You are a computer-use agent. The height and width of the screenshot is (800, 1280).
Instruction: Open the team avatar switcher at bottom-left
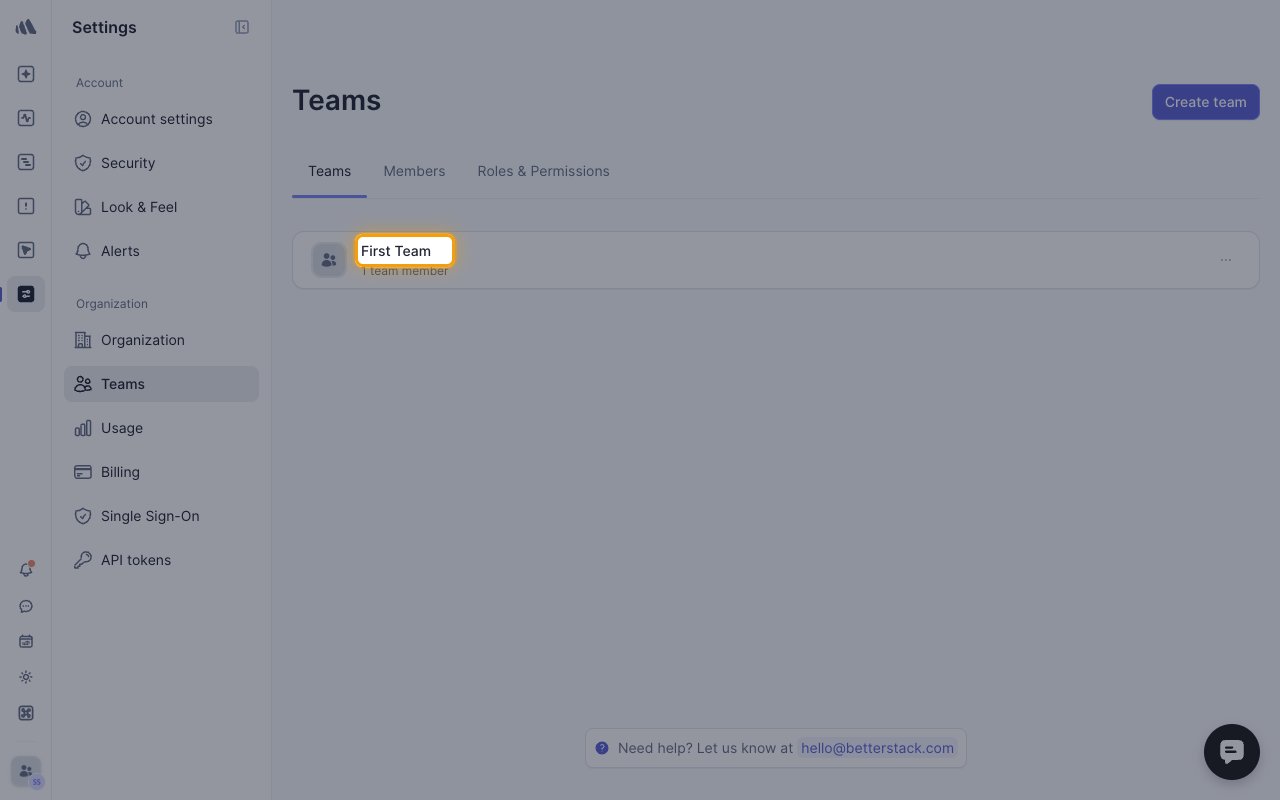point(27,772)
